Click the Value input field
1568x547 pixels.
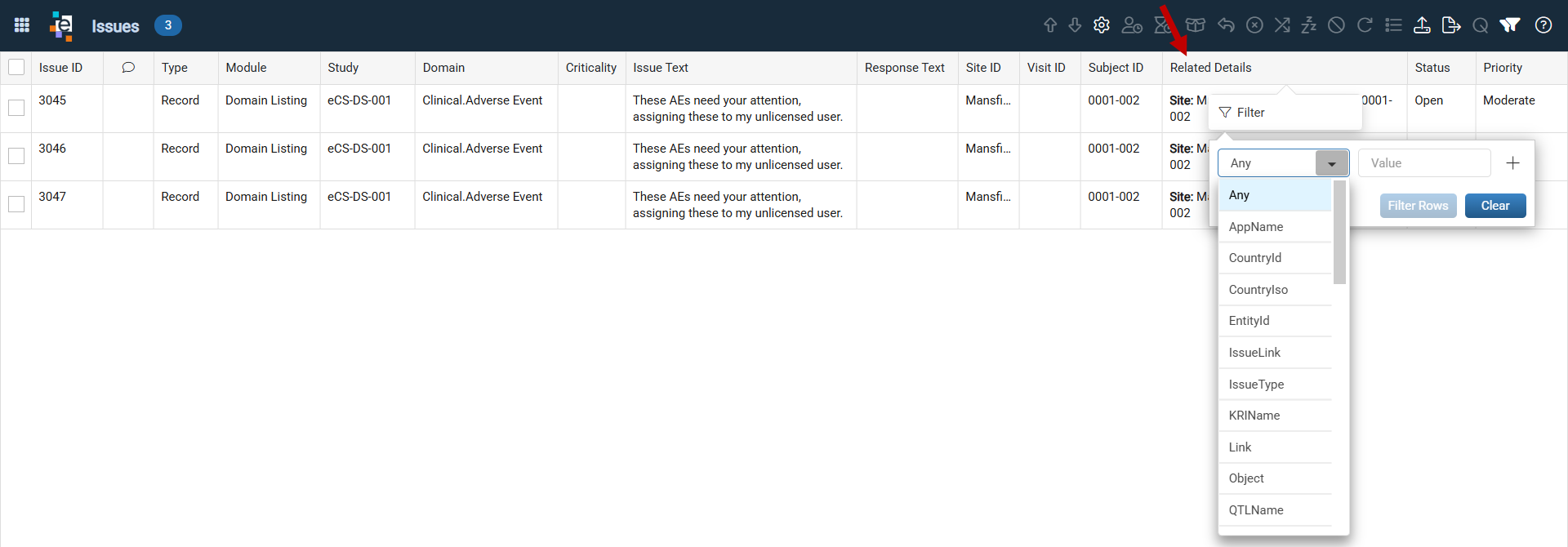1424,163
